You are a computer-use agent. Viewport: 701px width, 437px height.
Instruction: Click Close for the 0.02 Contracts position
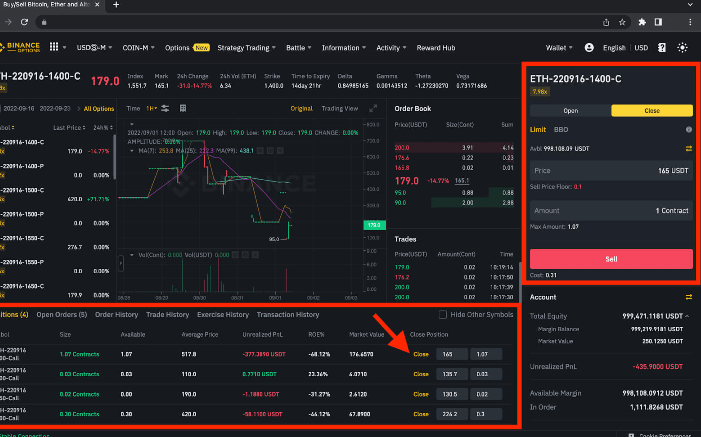click(421, 394)
